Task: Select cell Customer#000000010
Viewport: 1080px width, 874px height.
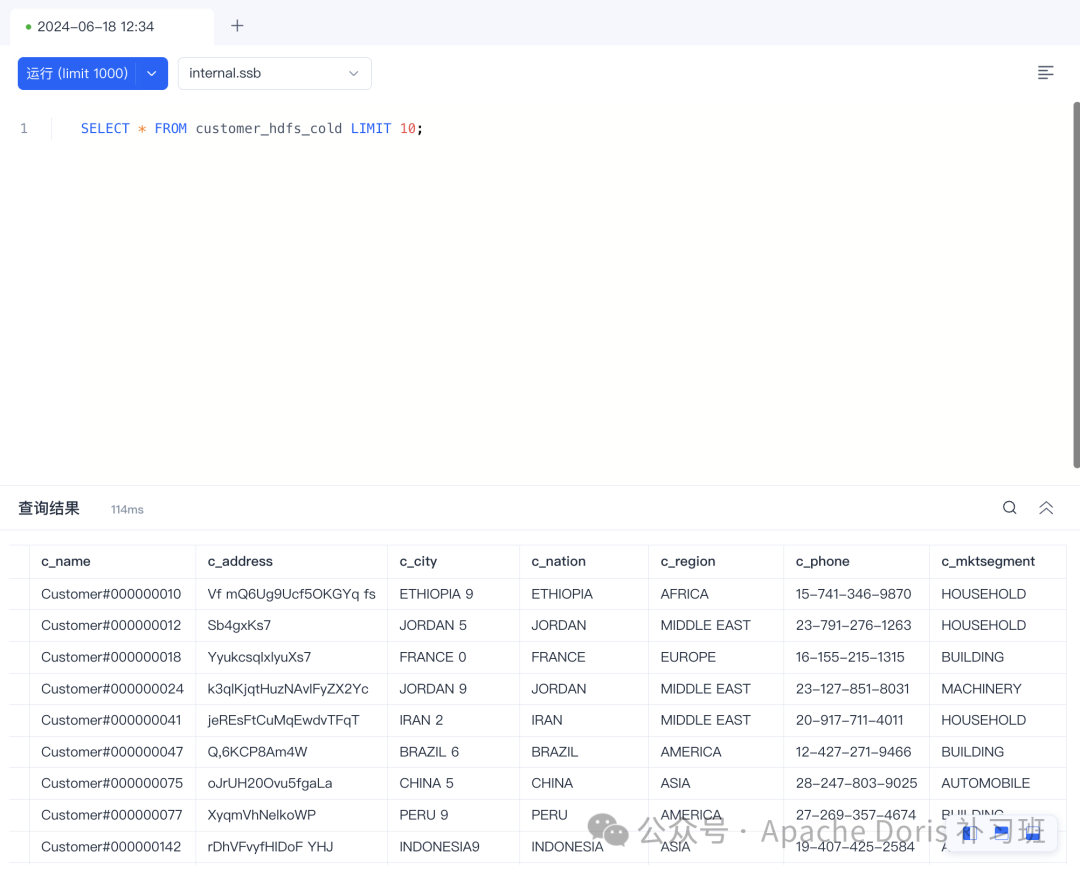Action: (x=111, y=594)
